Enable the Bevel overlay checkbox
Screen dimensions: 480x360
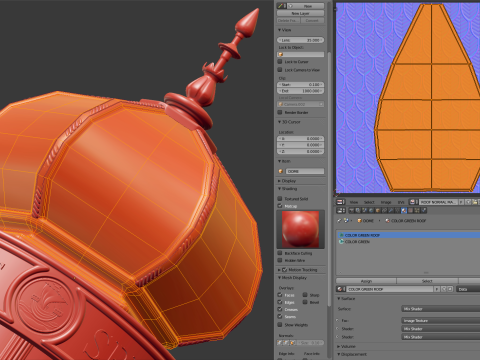click(x=305, y=302)
